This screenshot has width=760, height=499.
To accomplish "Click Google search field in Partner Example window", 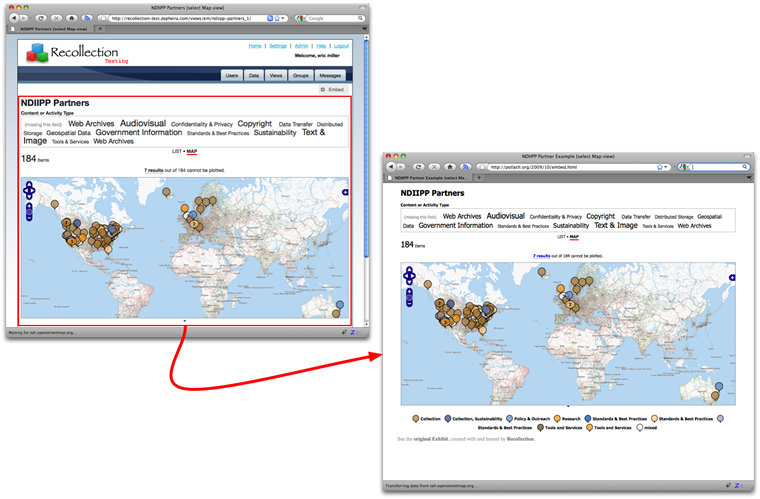I will point(717,167).
